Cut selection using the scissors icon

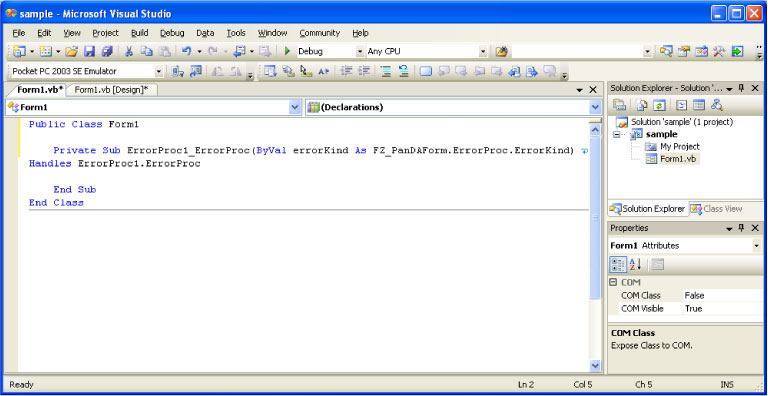click(129, 51)
